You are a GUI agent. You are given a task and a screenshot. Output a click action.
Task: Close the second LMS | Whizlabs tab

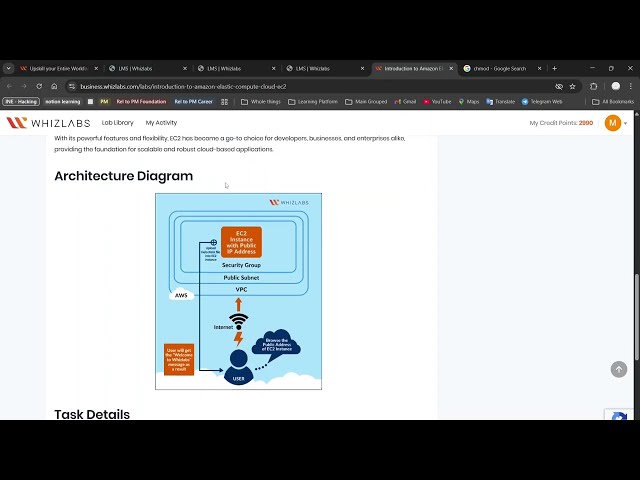click(x=273, y=69)
